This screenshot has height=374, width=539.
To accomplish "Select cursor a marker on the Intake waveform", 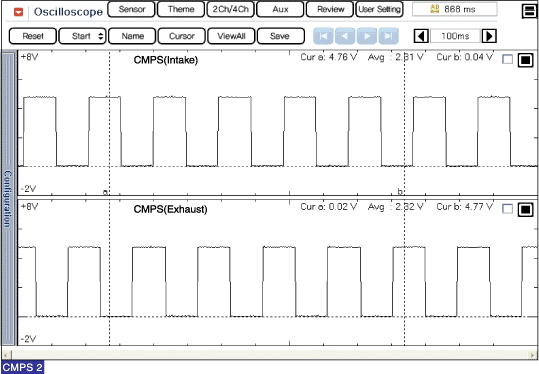I will point(106,192).
